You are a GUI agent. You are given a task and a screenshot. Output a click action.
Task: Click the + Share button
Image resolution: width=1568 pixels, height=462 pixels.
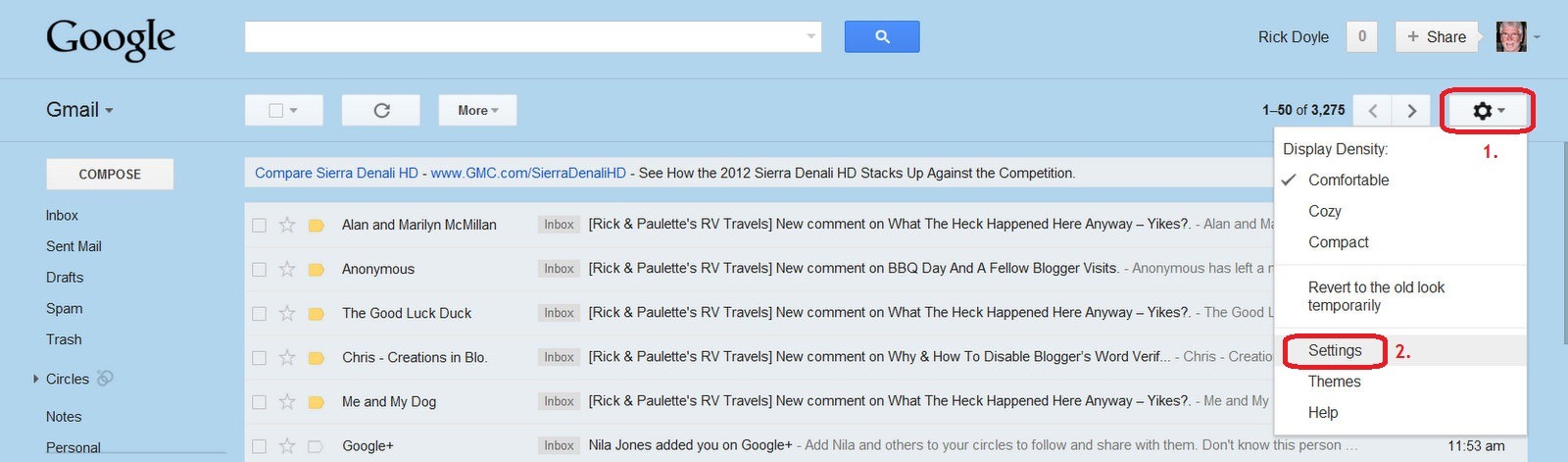[x=1437, y=36]
